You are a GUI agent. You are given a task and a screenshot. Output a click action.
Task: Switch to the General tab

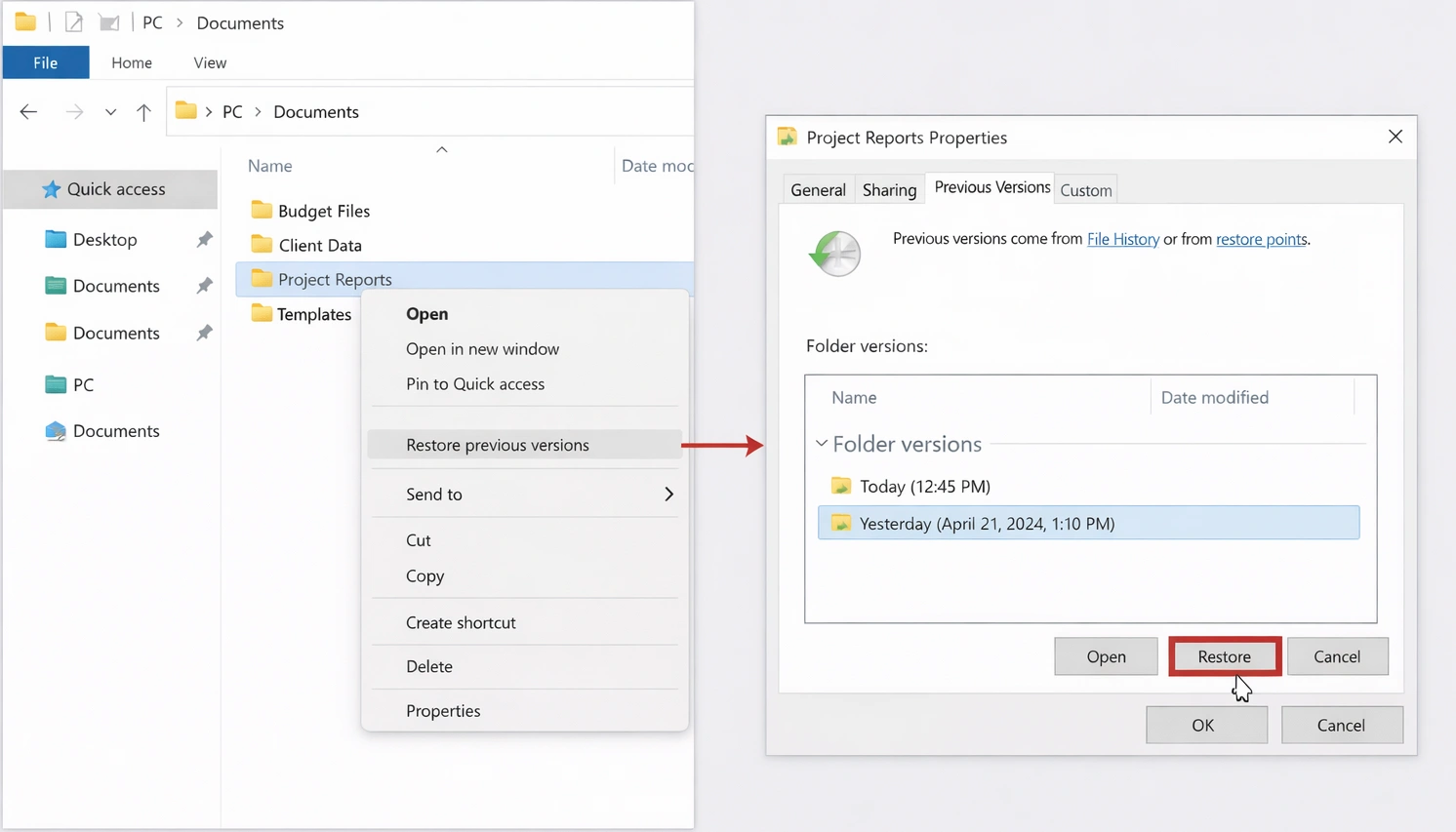coord(818,190)
